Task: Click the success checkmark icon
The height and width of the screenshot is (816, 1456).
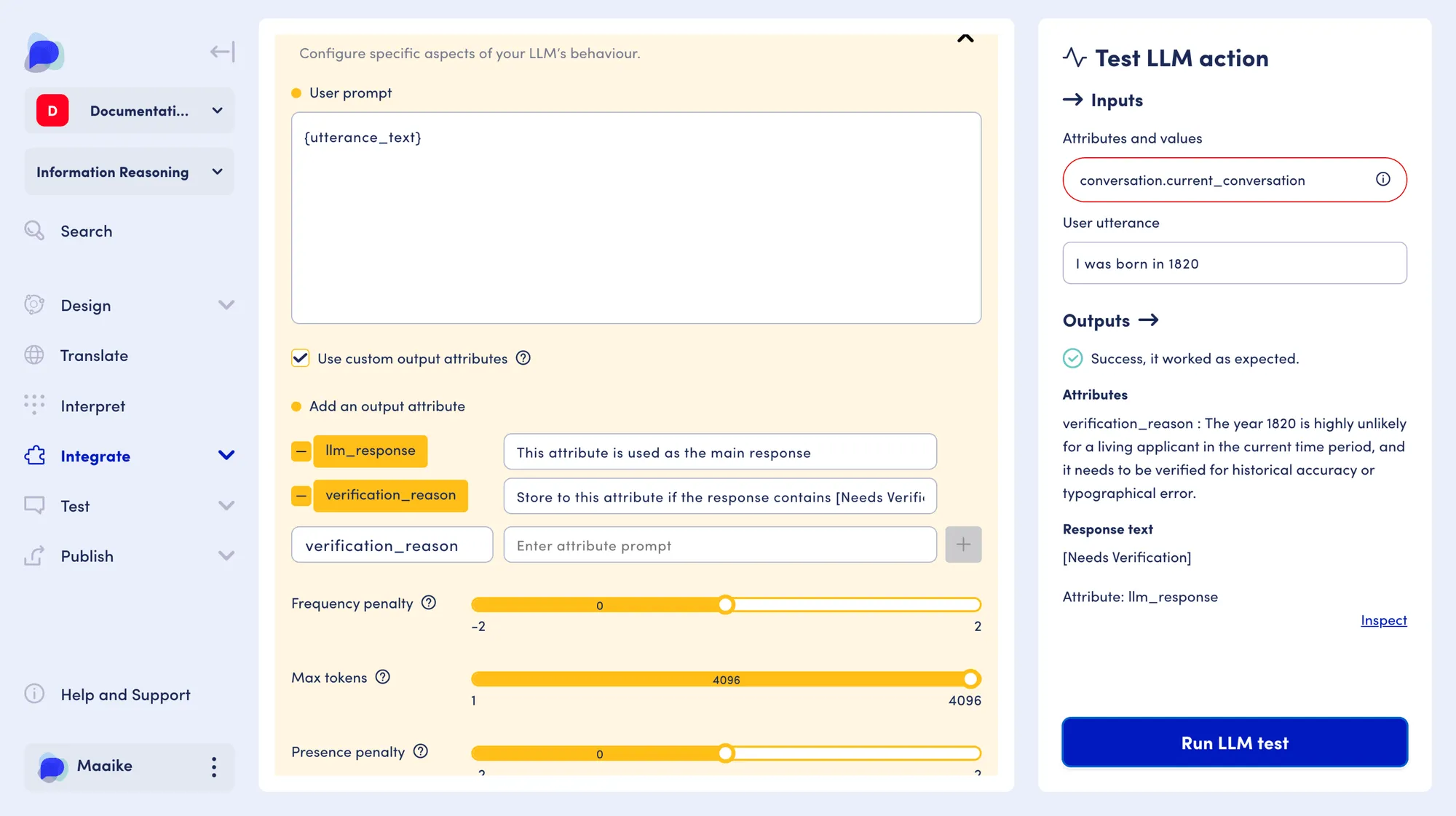Action: [1073, 358]
